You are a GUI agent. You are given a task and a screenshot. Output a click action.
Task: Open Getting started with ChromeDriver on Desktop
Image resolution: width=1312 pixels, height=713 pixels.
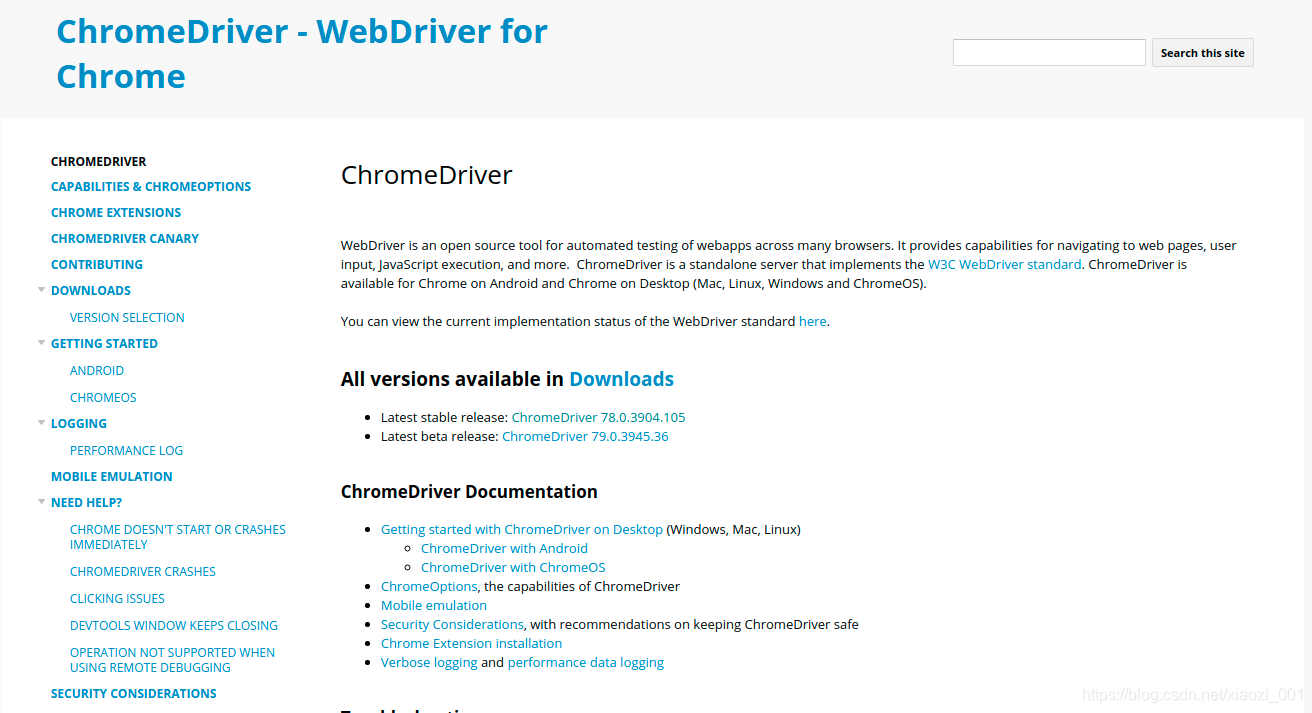pyautogui.click(x=522, y=529)
